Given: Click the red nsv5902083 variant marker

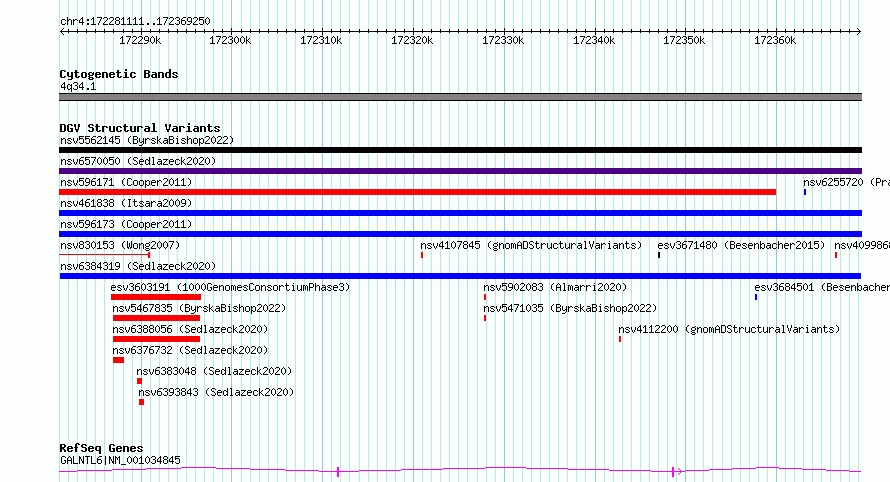Looking at the screenshot, I should [485, 297].
